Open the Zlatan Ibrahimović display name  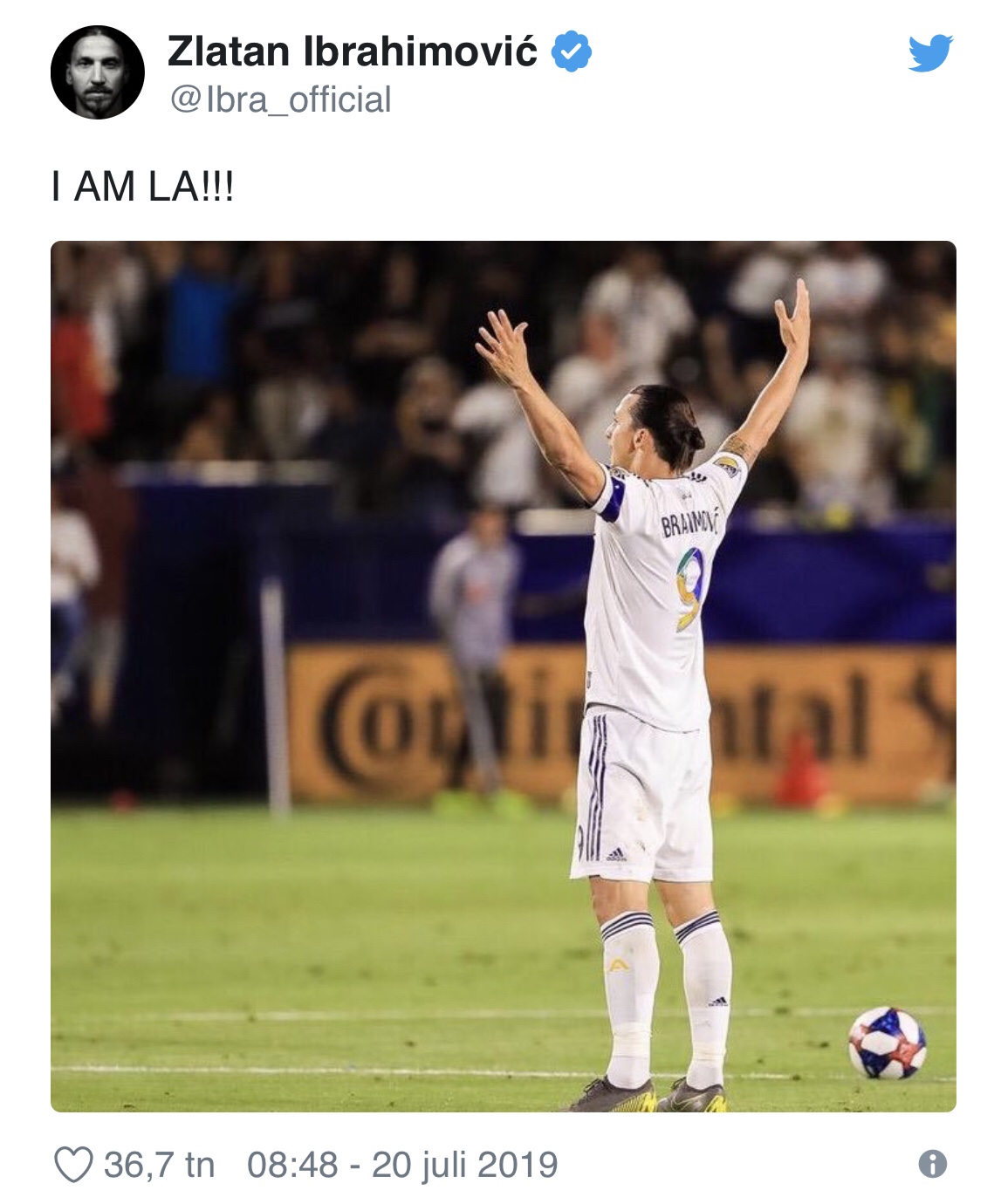coord(352,51)
